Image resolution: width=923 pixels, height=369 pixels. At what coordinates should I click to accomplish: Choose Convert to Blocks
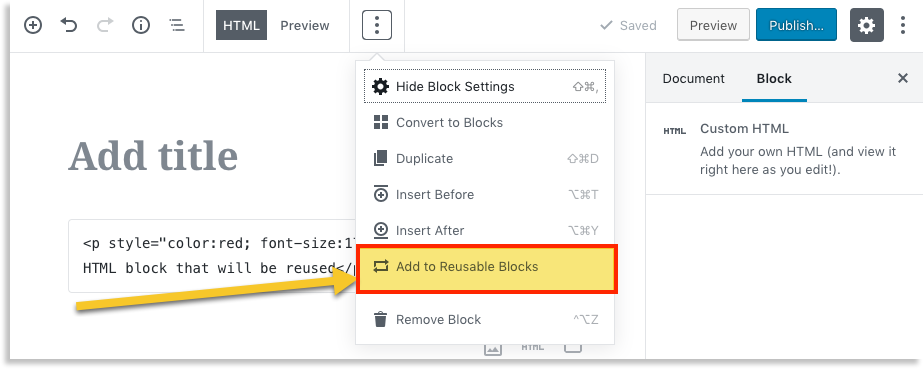(485, 122)
